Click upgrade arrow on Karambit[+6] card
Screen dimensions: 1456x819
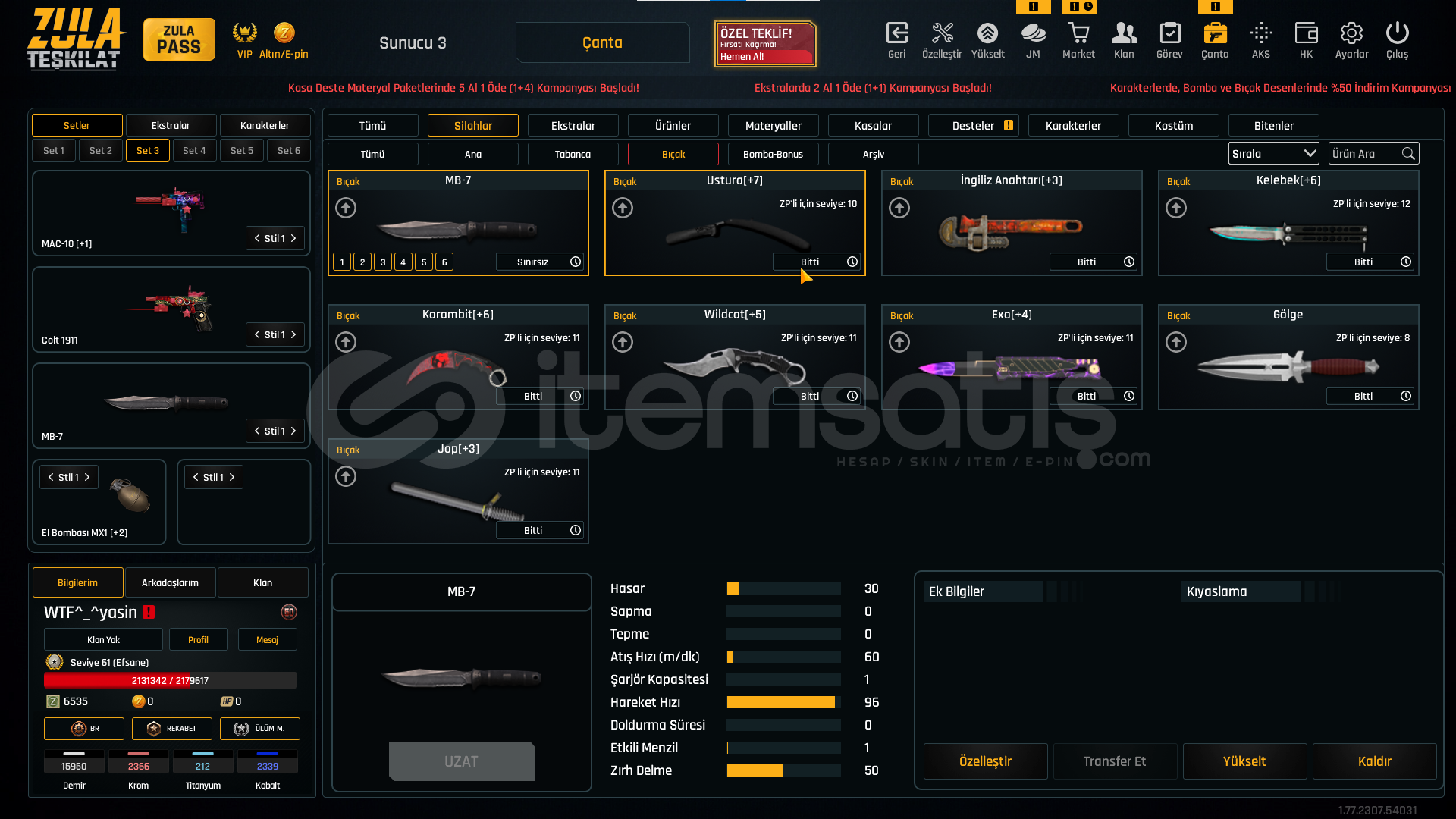(x=346, y=342)
